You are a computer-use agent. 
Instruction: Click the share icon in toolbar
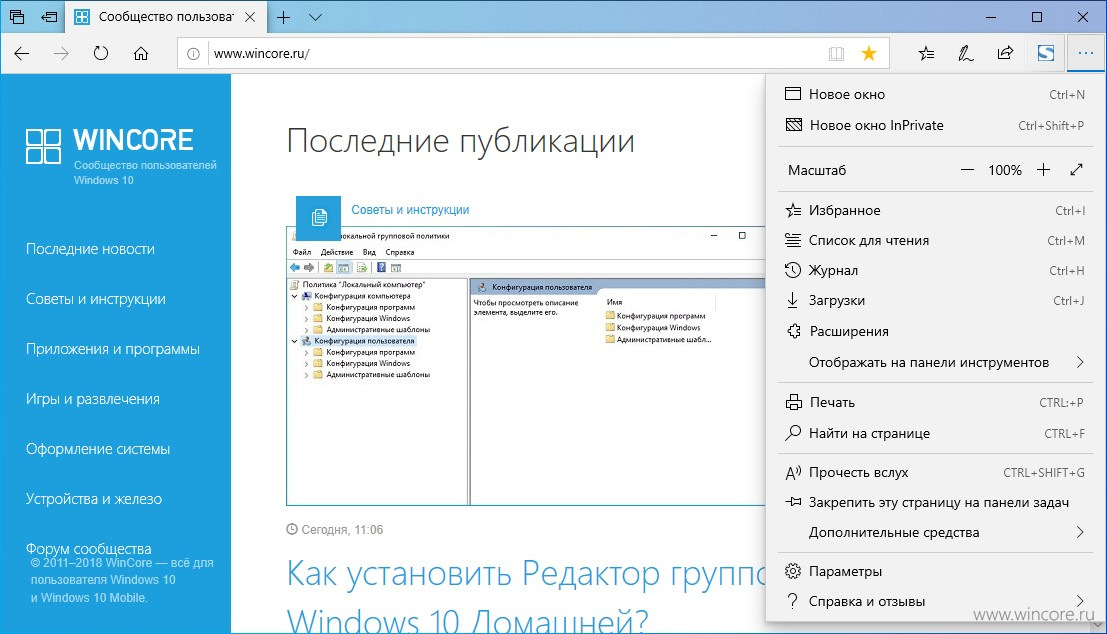coord(1005,54)
